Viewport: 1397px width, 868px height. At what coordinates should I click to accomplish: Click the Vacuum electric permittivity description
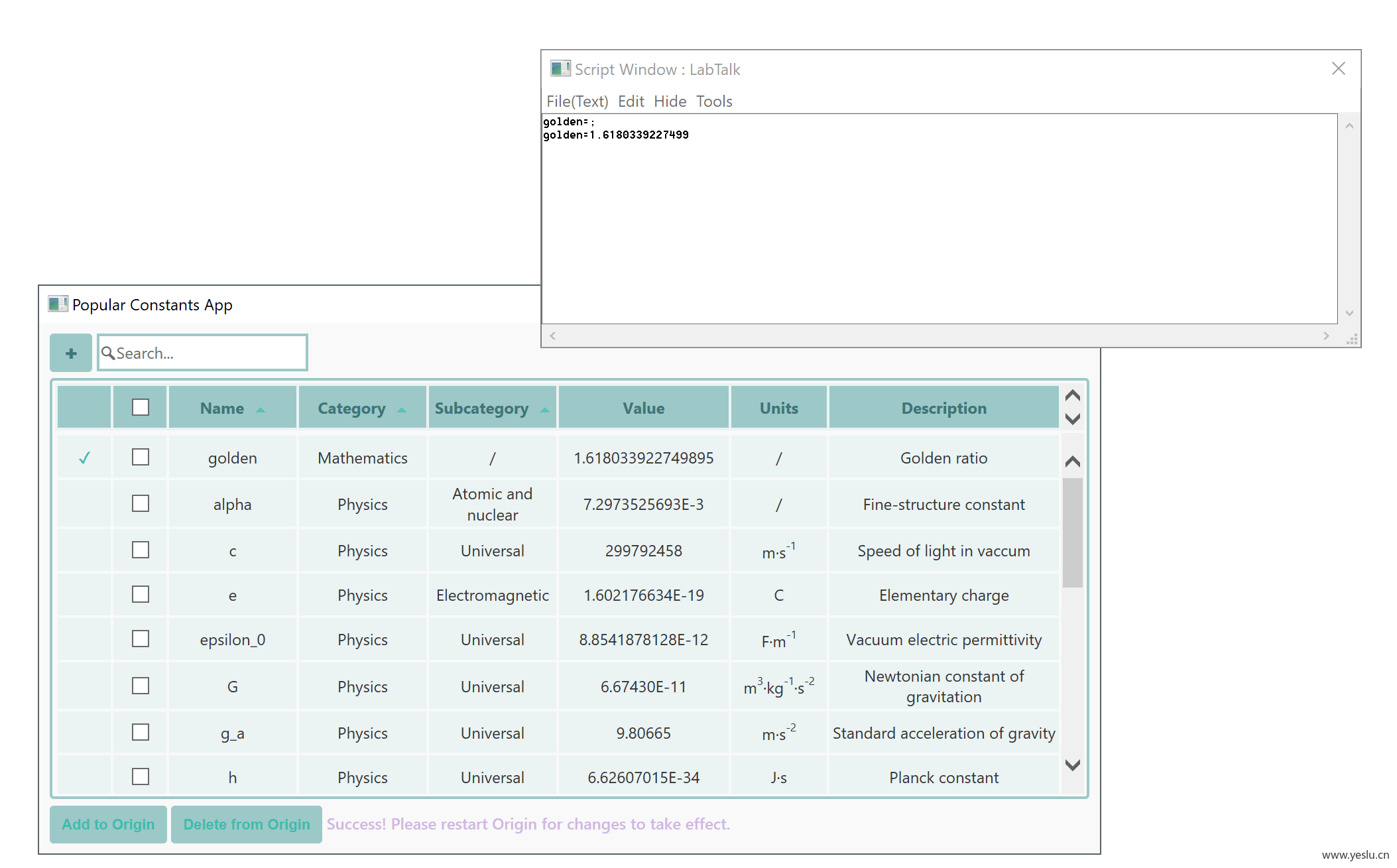(x=944, y=639)
